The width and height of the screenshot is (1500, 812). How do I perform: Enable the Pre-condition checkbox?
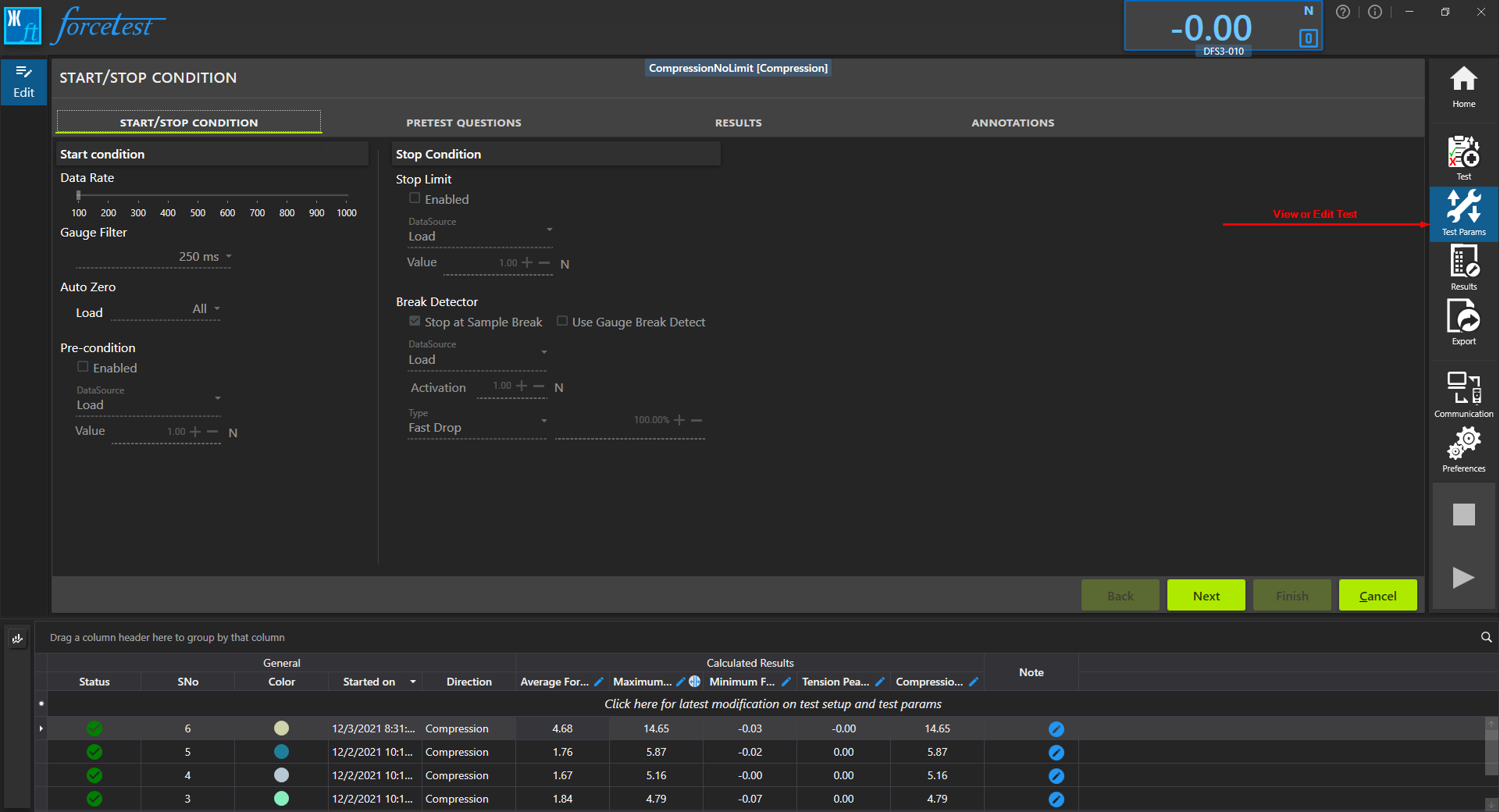click(x=83, y=367)
